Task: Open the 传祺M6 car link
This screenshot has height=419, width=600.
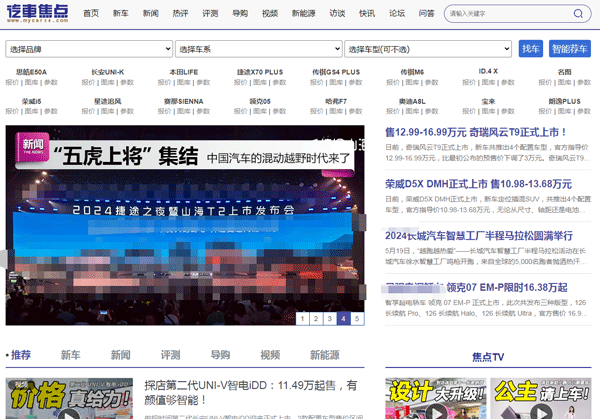Action: (x=412, y=72)
